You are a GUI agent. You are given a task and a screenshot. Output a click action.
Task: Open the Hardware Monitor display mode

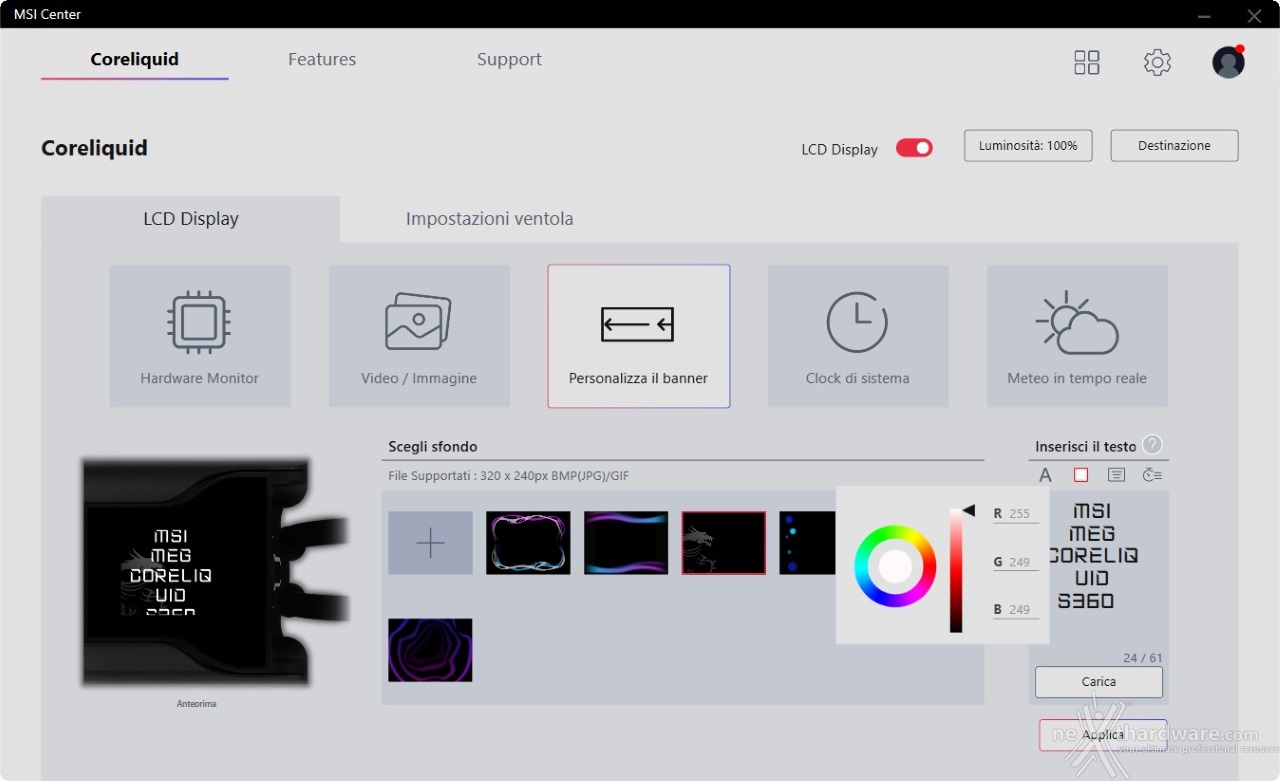coord(200,336)
